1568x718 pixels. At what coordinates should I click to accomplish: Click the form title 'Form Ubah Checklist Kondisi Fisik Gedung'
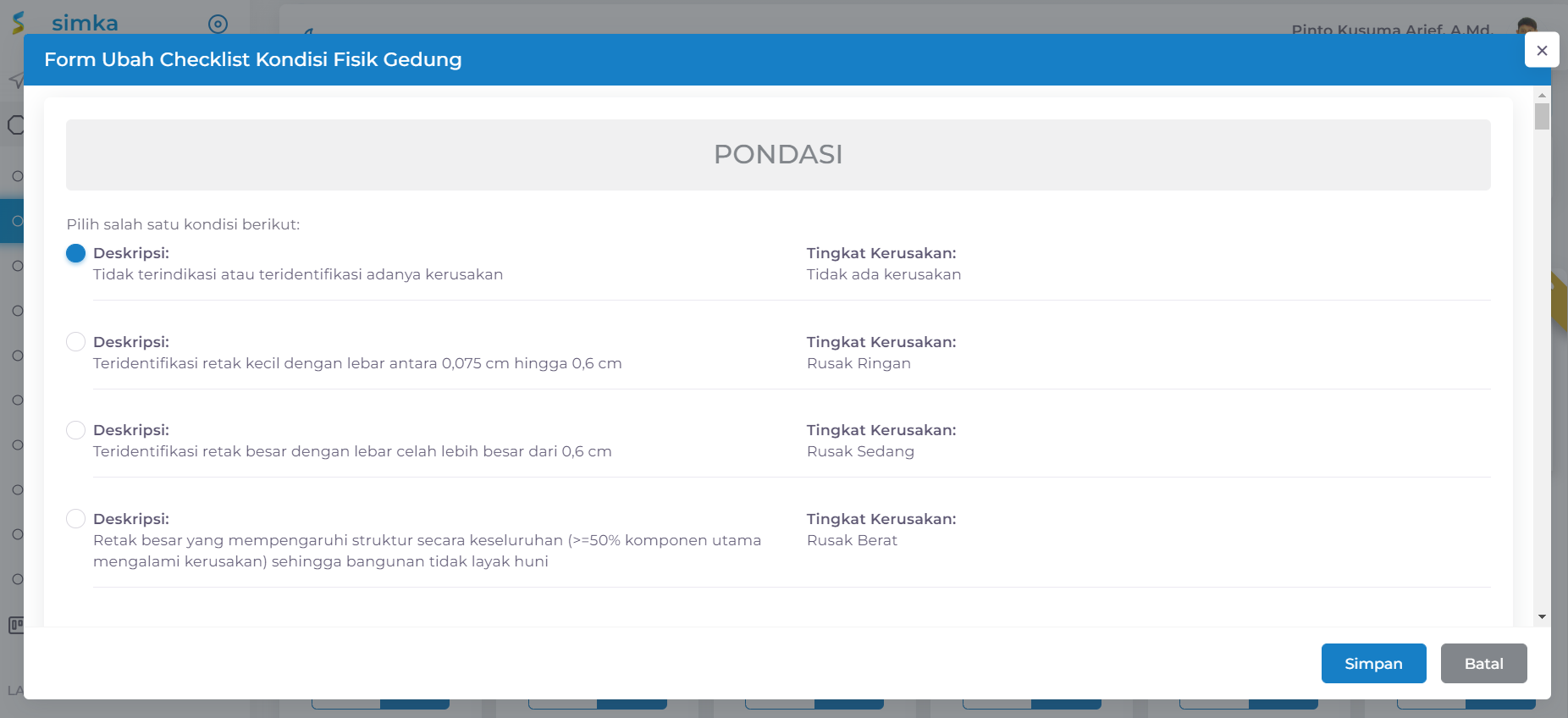click(x=253, y=59)
